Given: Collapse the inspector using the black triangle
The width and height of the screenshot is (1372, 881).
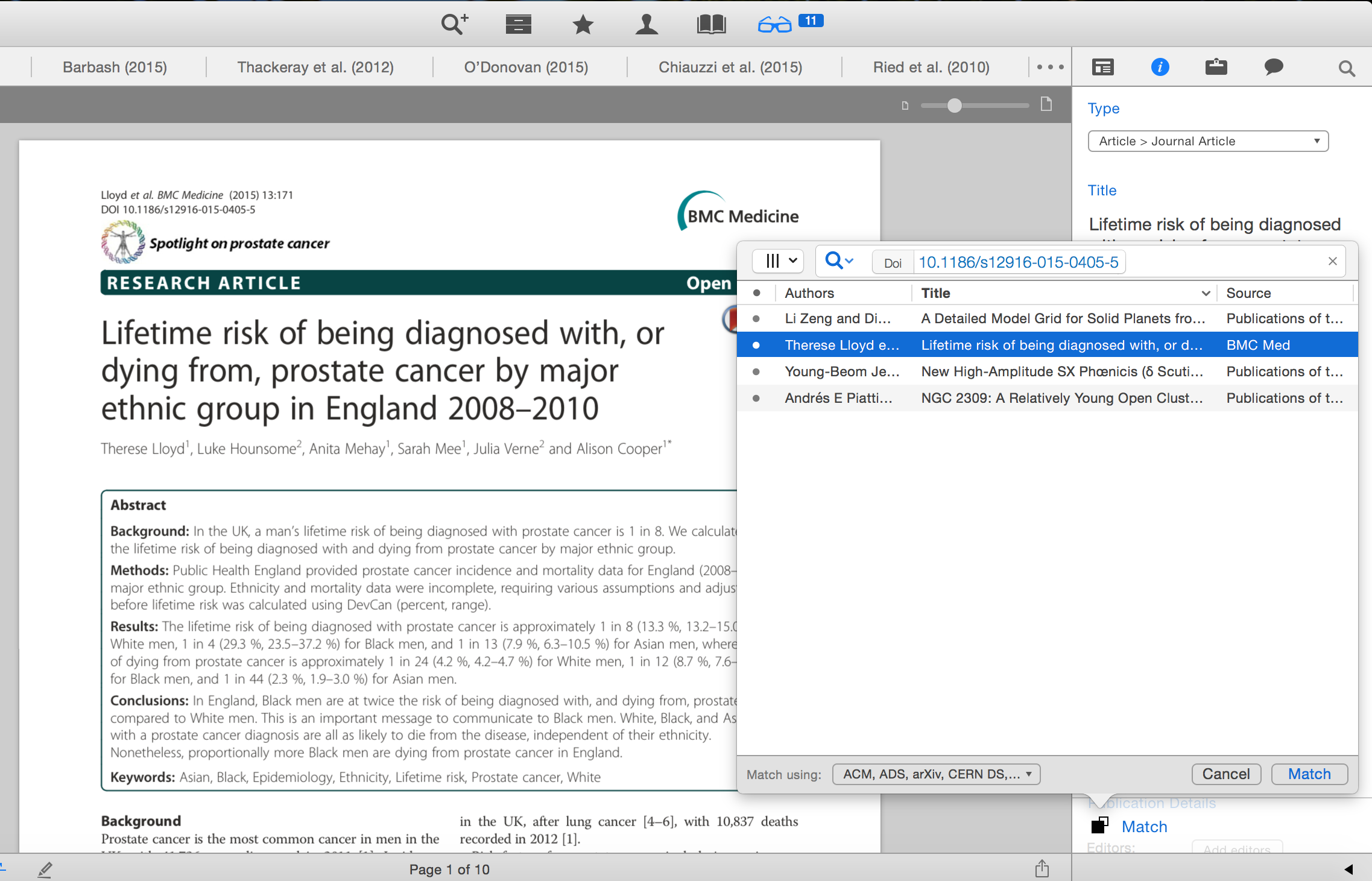Looking at the screenshot, I should coord(1349,869).
